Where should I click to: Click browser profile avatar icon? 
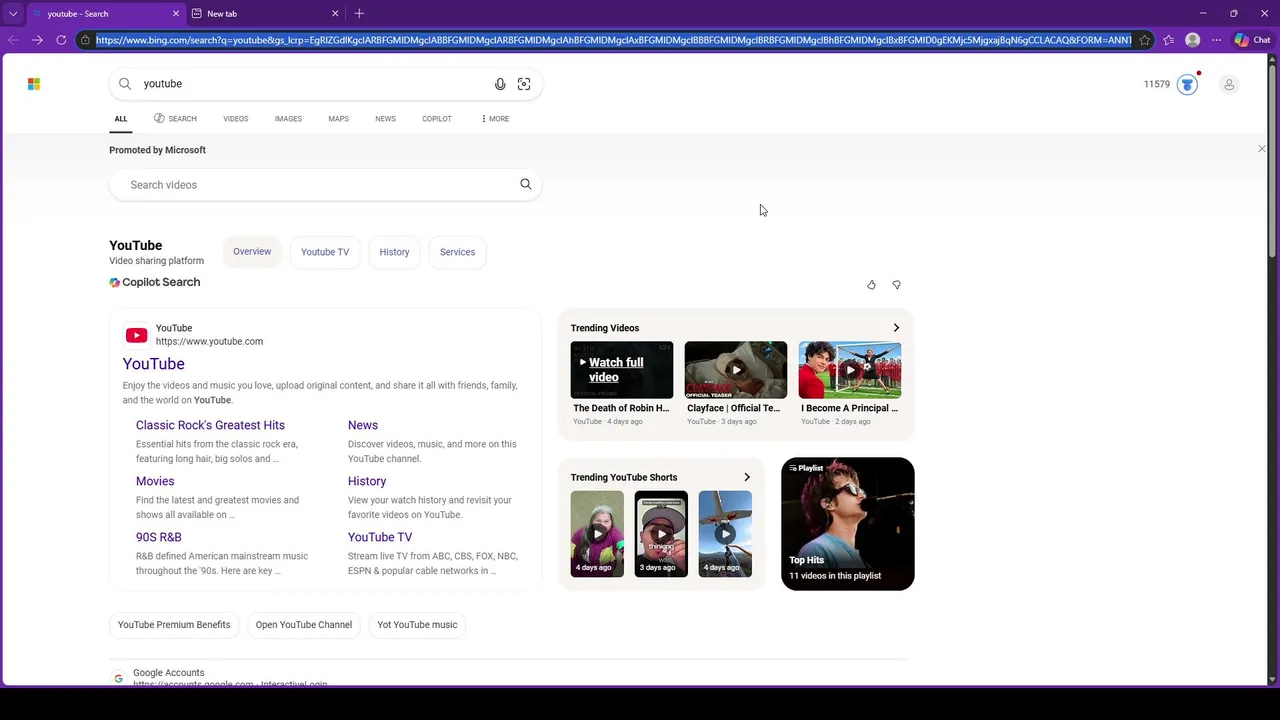coord(1192,40)
